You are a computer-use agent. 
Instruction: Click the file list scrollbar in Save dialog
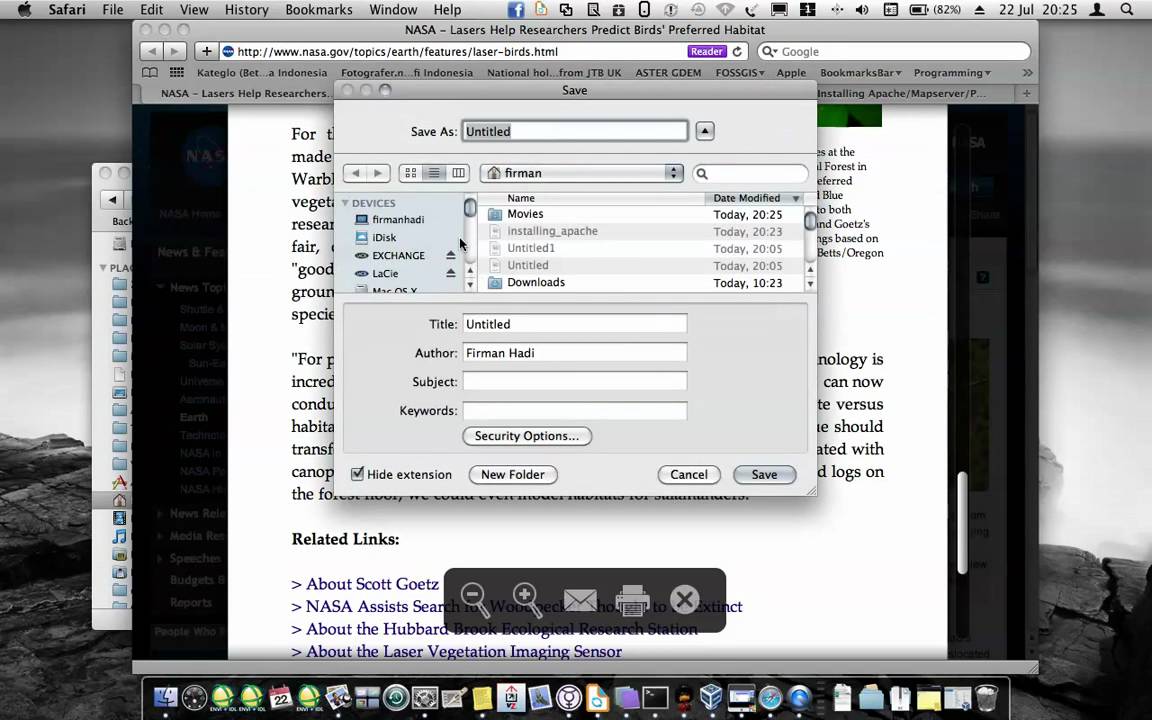tap(810, 221)
